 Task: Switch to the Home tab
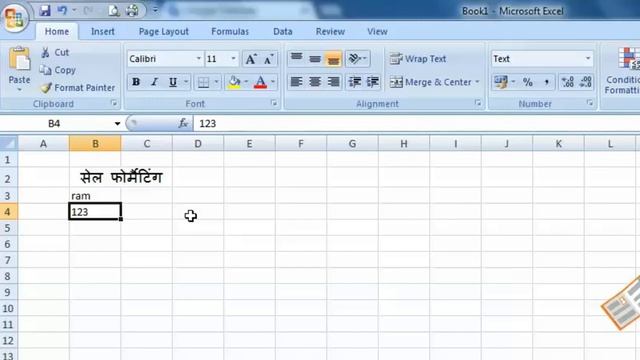[57, 31]
